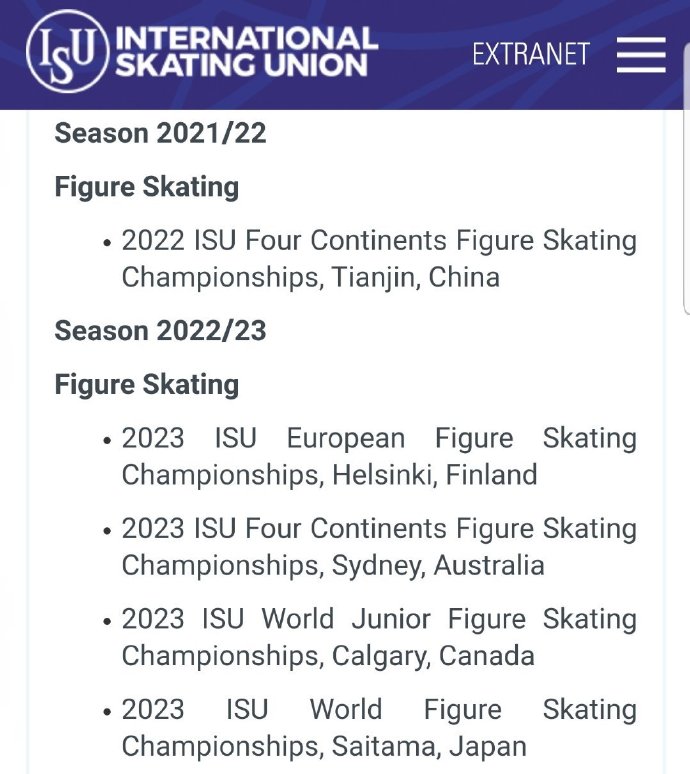Click the World Junior Championships Calgary entry

pyautogui.click(x=378, y=637)
